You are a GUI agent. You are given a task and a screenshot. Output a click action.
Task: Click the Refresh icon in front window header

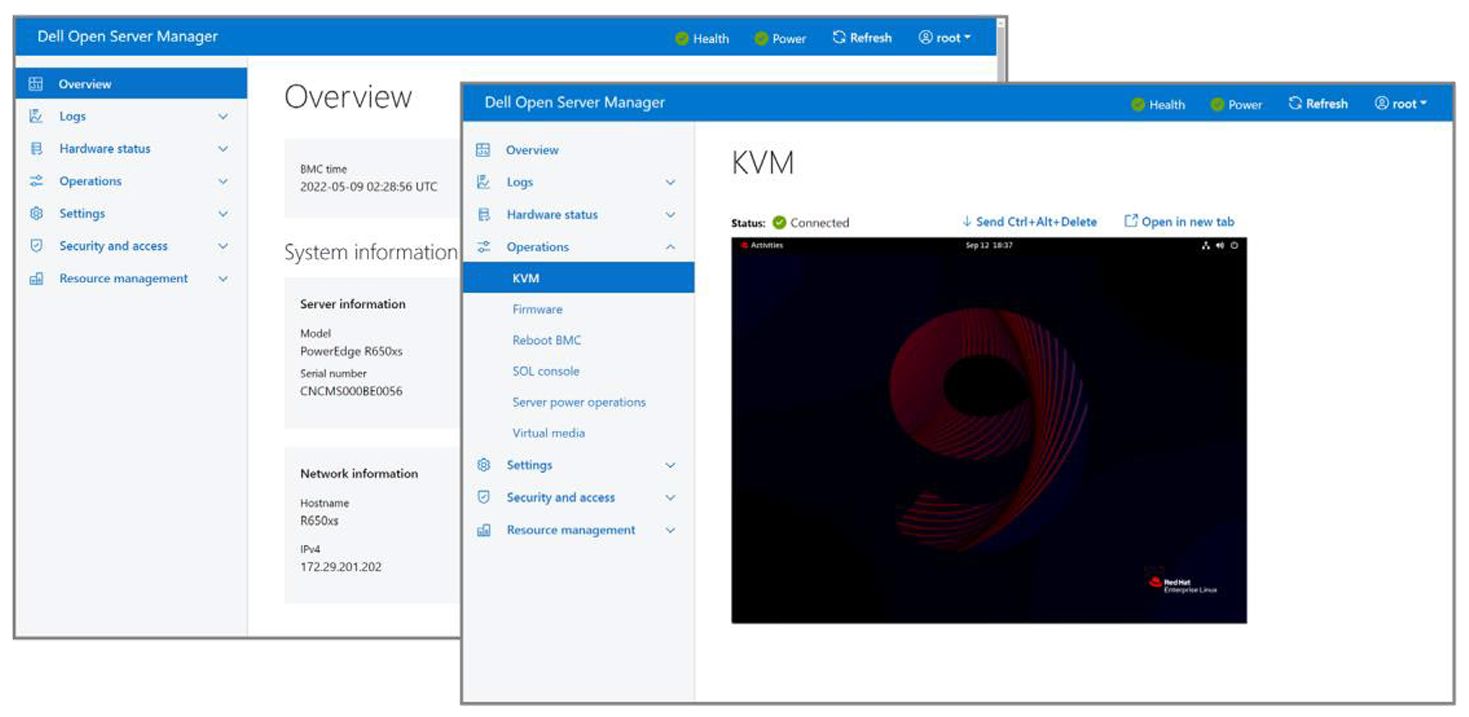point(1295,104)
